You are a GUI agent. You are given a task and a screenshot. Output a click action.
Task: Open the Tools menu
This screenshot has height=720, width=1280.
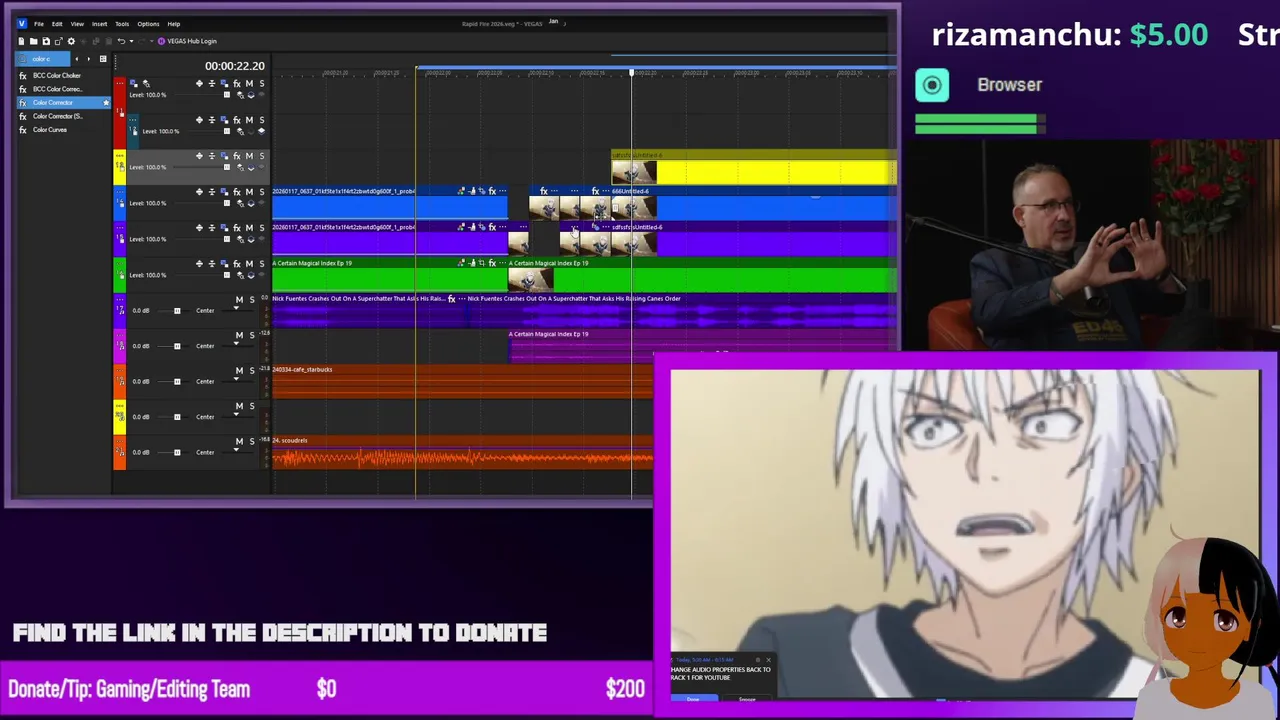(122, 24)
